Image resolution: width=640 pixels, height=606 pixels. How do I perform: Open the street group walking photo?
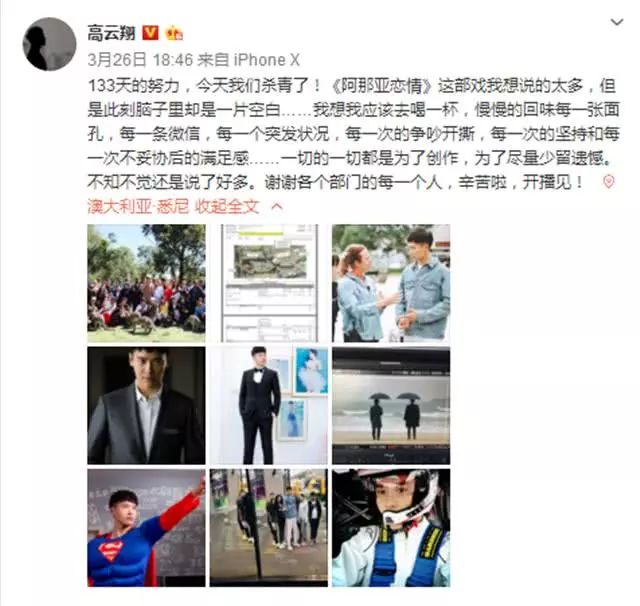point(269,528)
